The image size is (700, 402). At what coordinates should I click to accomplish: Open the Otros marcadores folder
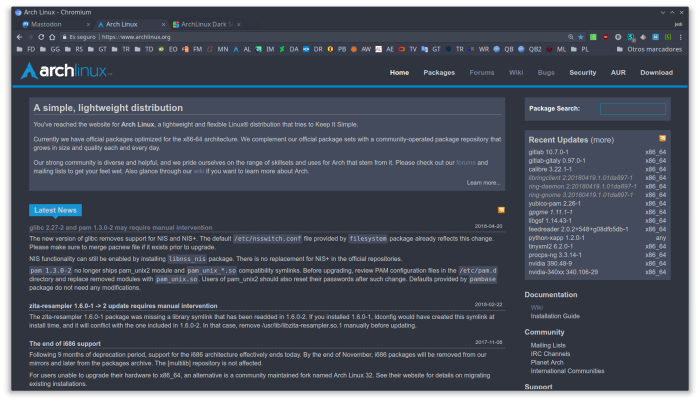coord(650,50)
